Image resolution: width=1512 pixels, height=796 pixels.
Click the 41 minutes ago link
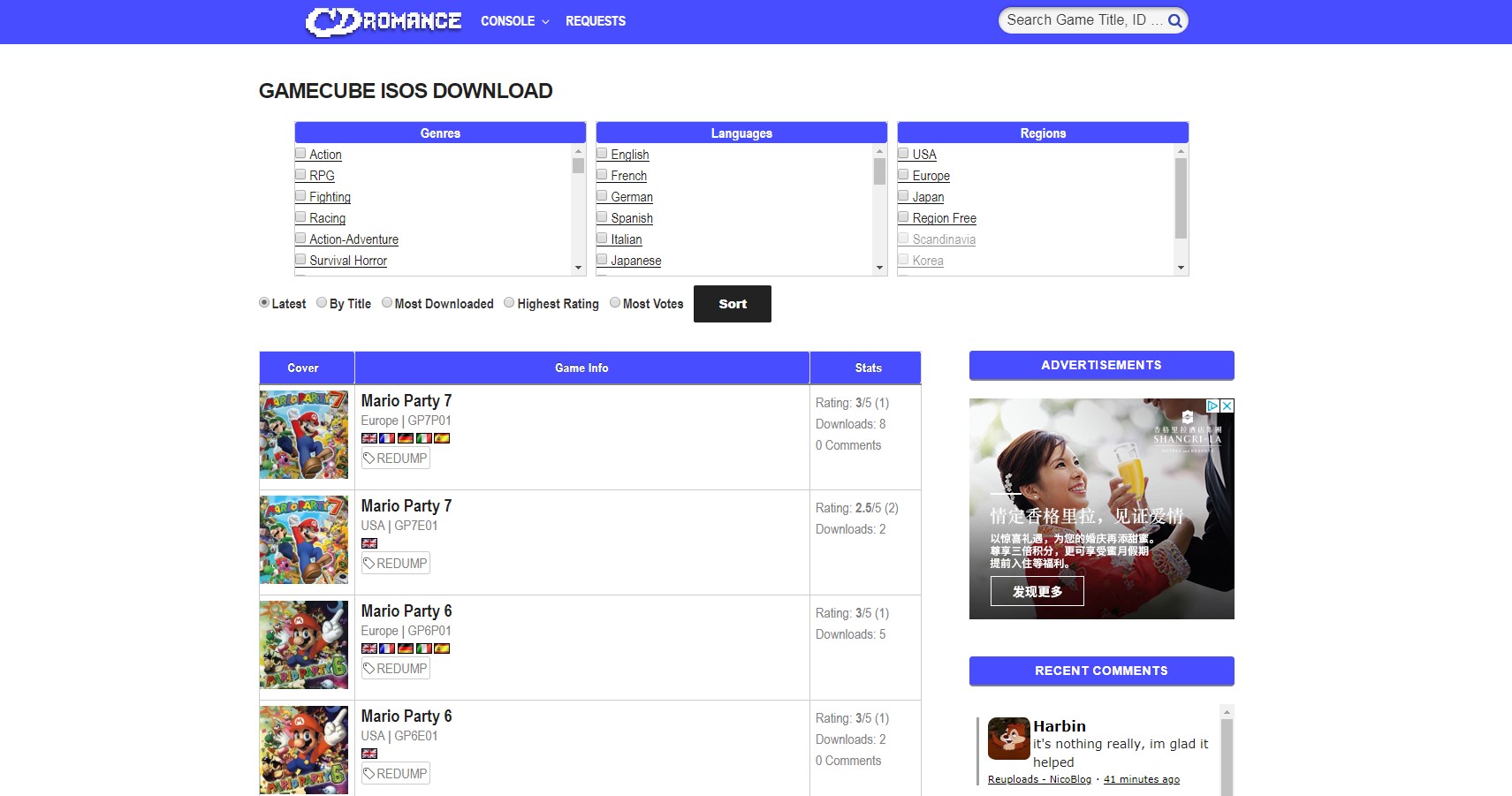1142,779
